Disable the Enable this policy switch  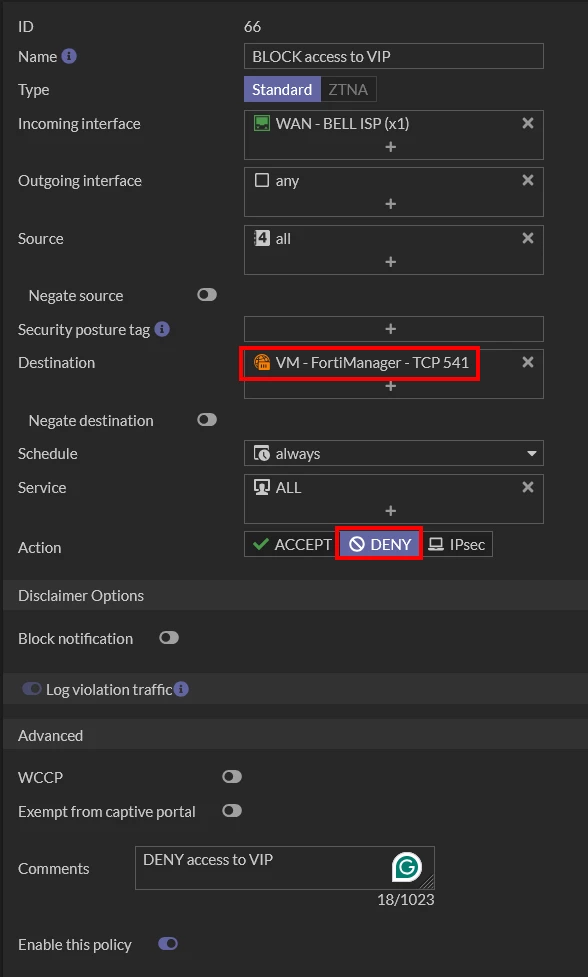pos(168,944)
